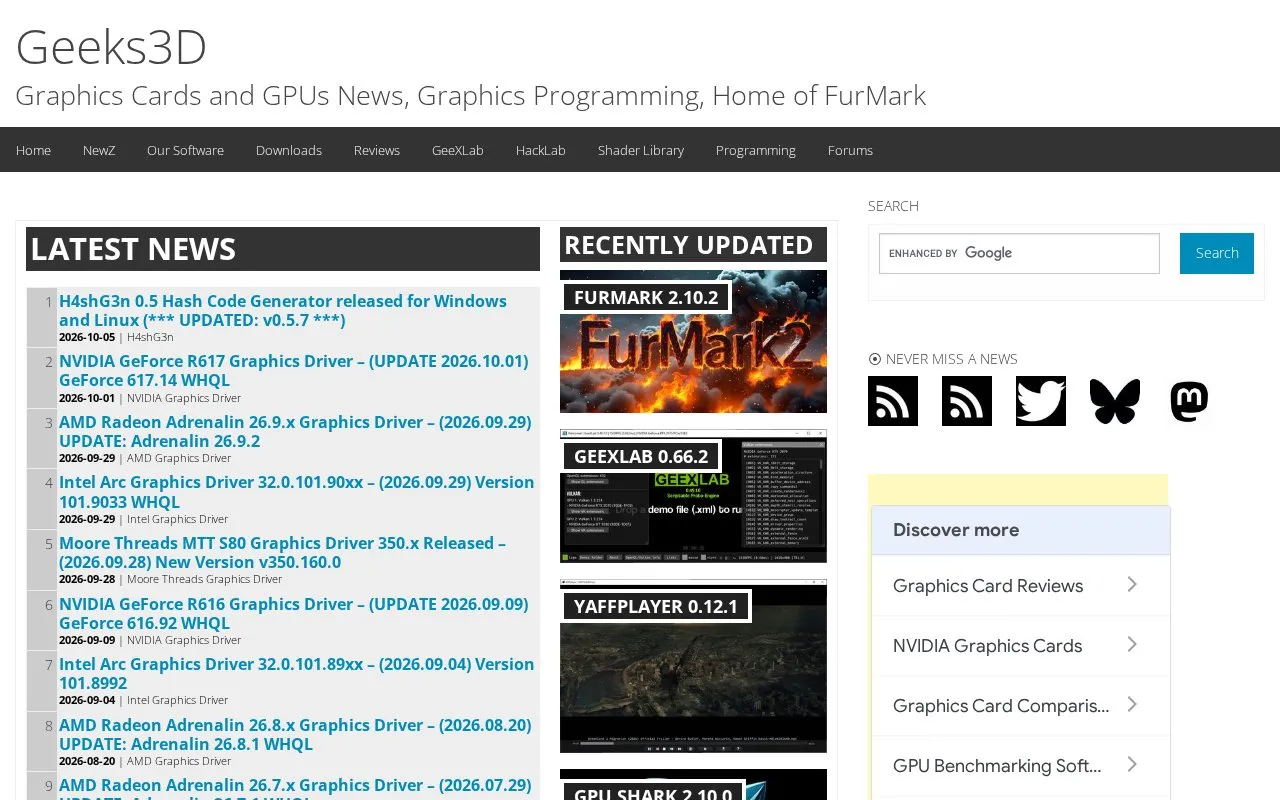Open the Moore Threads MTT S80 article
Viewport: 1280px width, 800px height.
pos(282,553)
